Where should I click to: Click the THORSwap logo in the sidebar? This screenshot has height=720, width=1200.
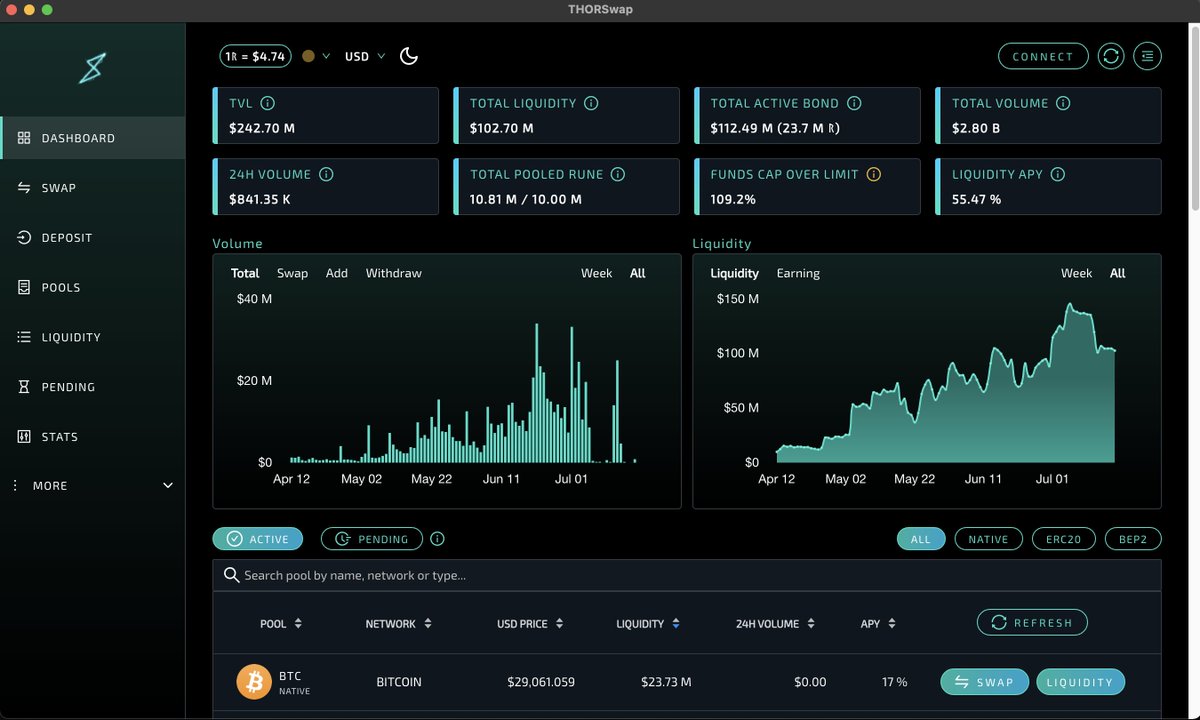[x=93, y=68]
